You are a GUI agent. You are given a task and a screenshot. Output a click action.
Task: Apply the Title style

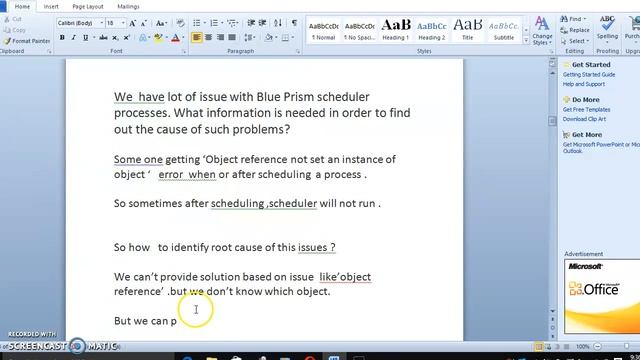click(x=467, y=30)
